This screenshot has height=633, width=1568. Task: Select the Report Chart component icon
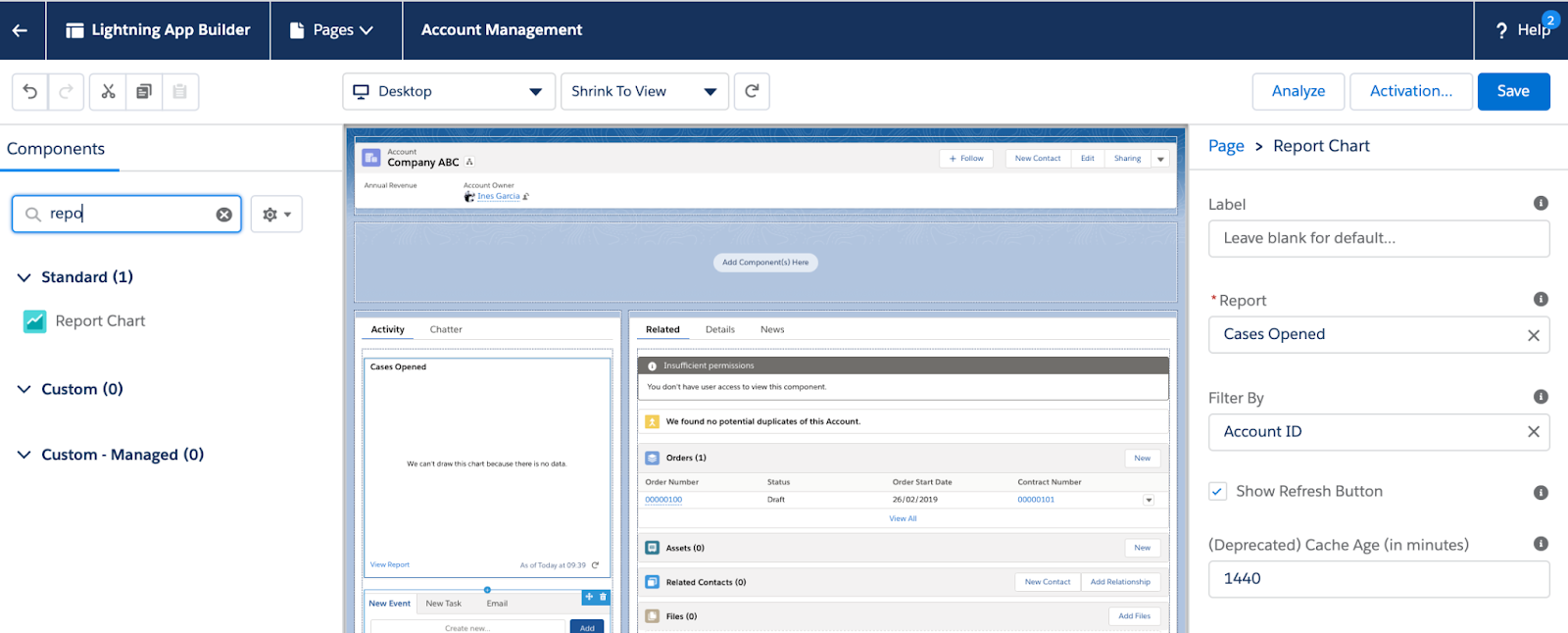point(34,320)
